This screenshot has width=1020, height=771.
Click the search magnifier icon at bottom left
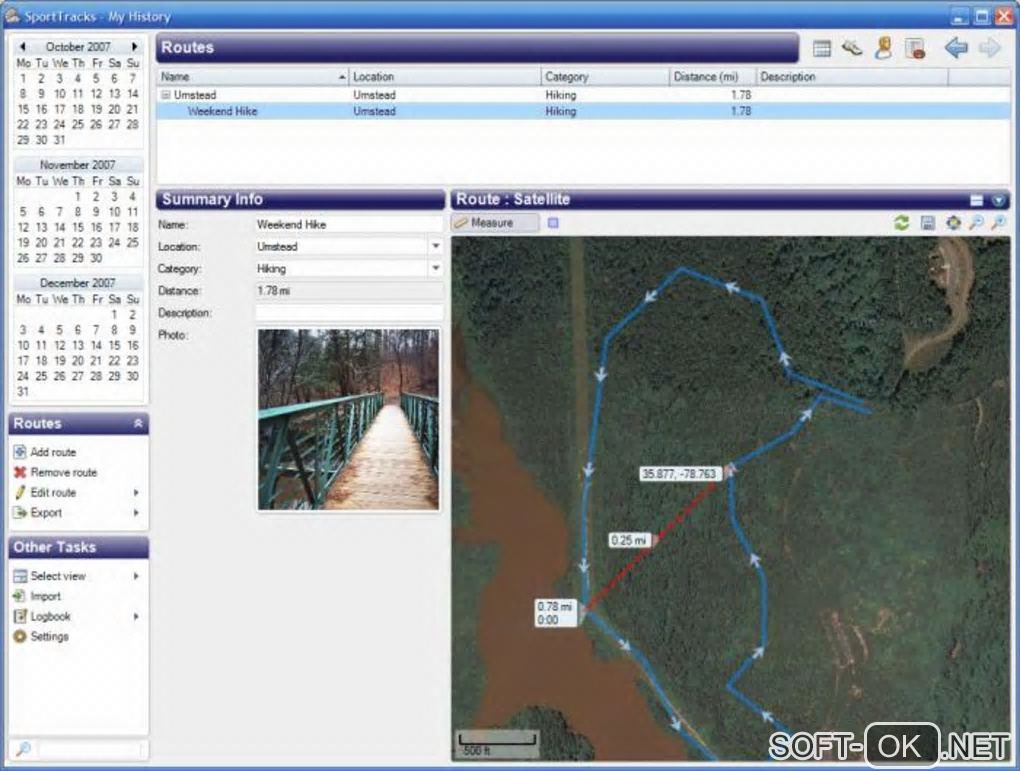pos(23,750)
